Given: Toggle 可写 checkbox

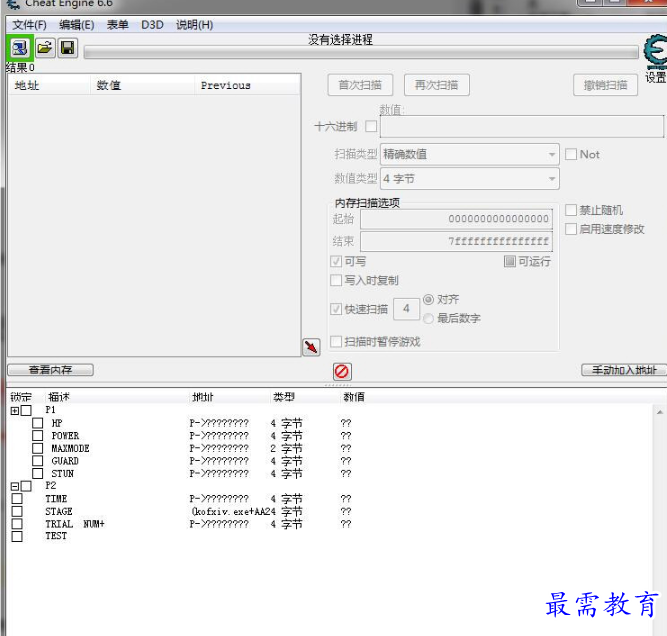Looking at the screenshot, I should point(336,261).
